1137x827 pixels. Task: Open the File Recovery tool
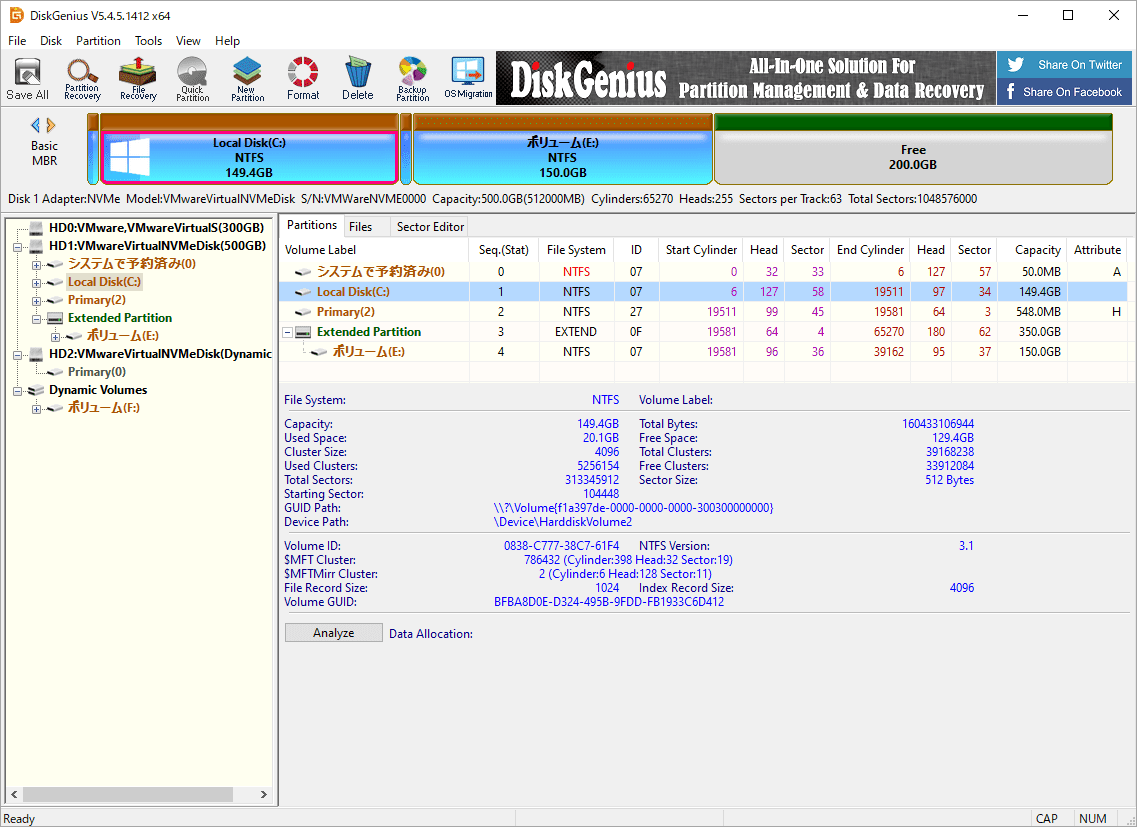(137, 77)
